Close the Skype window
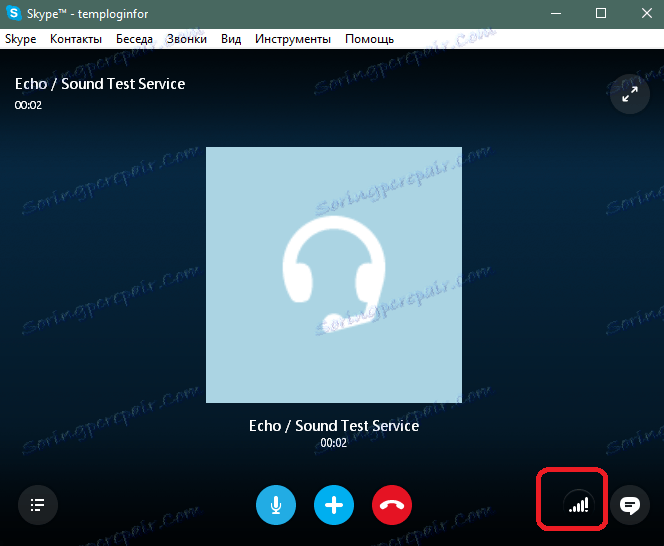 pos(647,14)
